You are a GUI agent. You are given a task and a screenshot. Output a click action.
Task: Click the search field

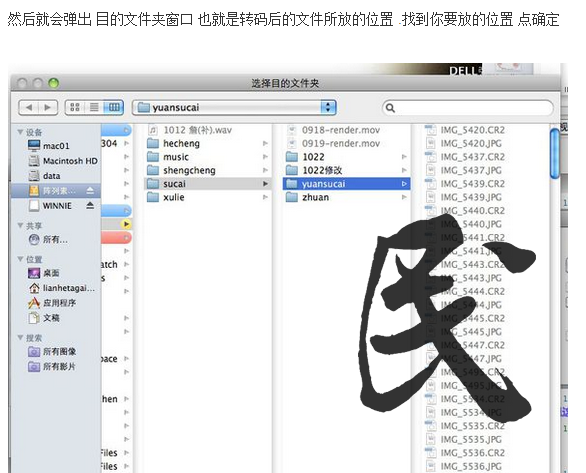pyautogui.click(x=468, y=108)
